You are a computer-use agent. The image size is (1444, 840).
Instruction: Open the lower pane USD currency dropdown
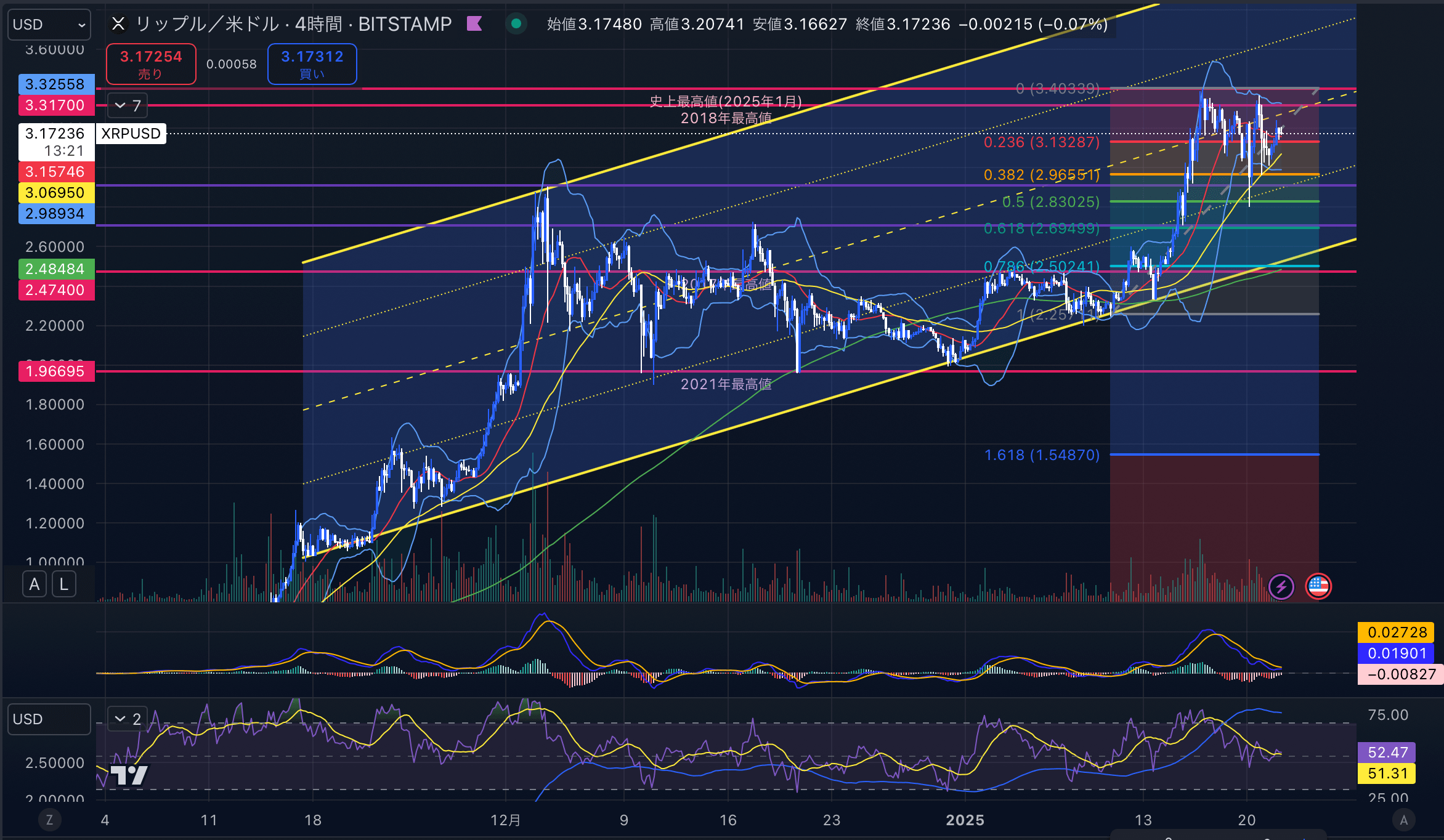(49, 719)
